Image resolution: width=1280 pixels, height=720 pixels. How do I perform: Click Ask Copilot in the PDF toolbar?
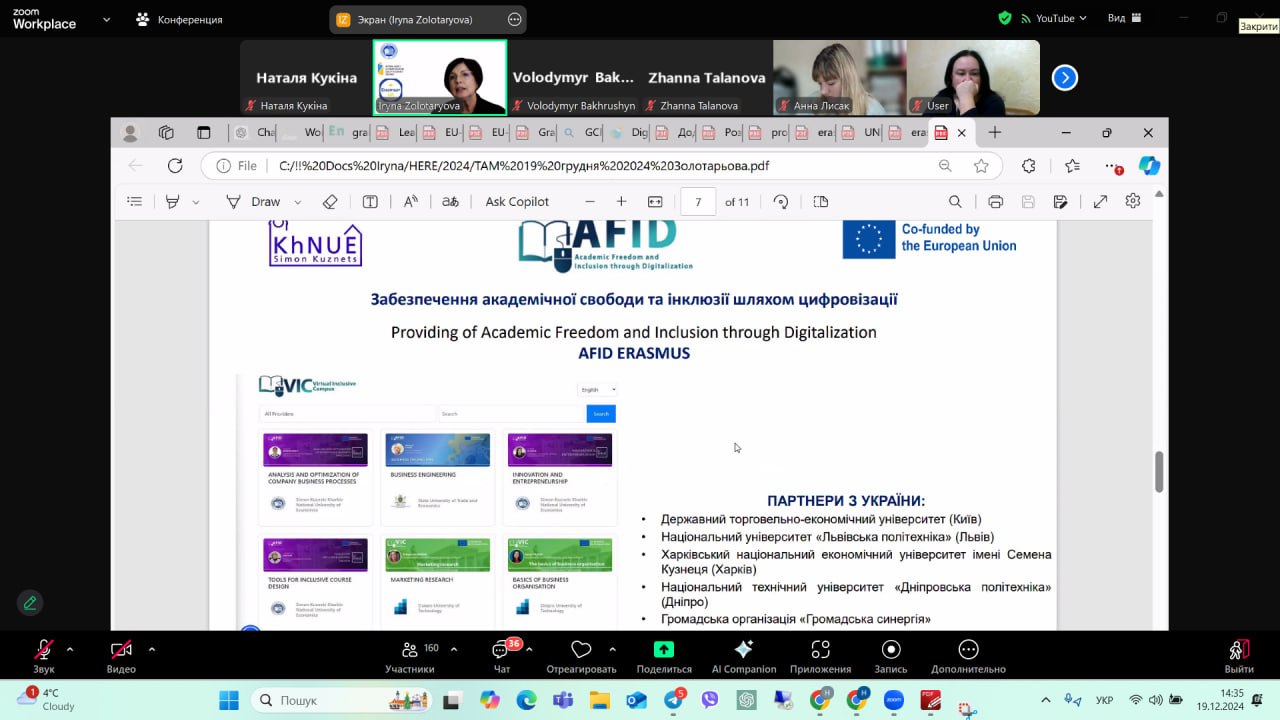517,202
